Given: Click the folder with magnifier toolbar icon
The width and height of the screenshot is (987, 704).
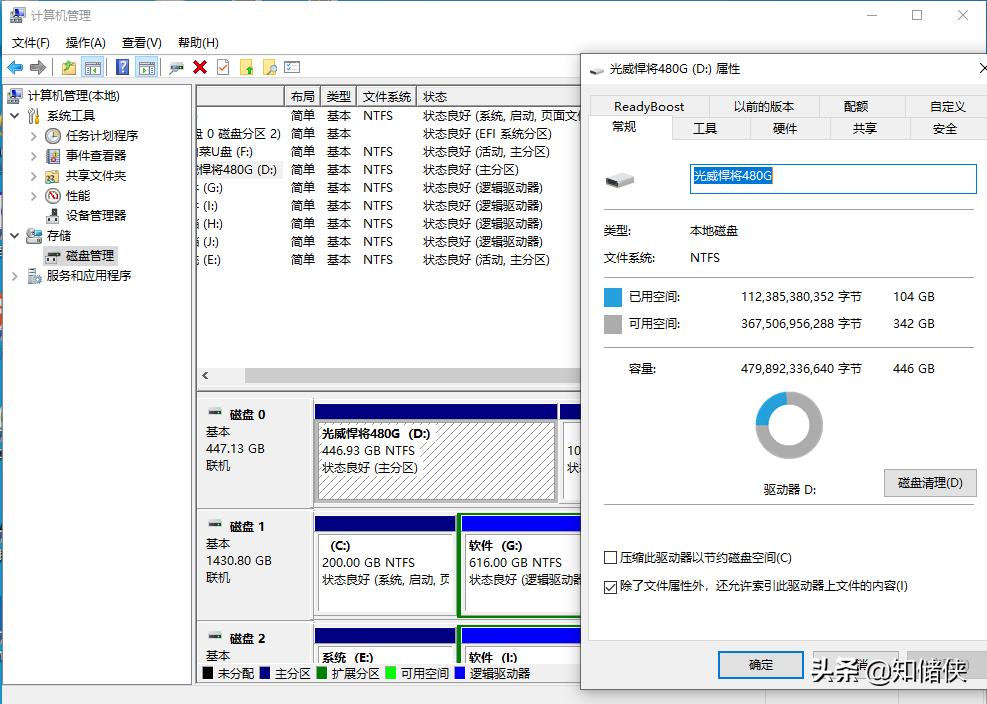Looking at the screenshot, I should 270,67.
